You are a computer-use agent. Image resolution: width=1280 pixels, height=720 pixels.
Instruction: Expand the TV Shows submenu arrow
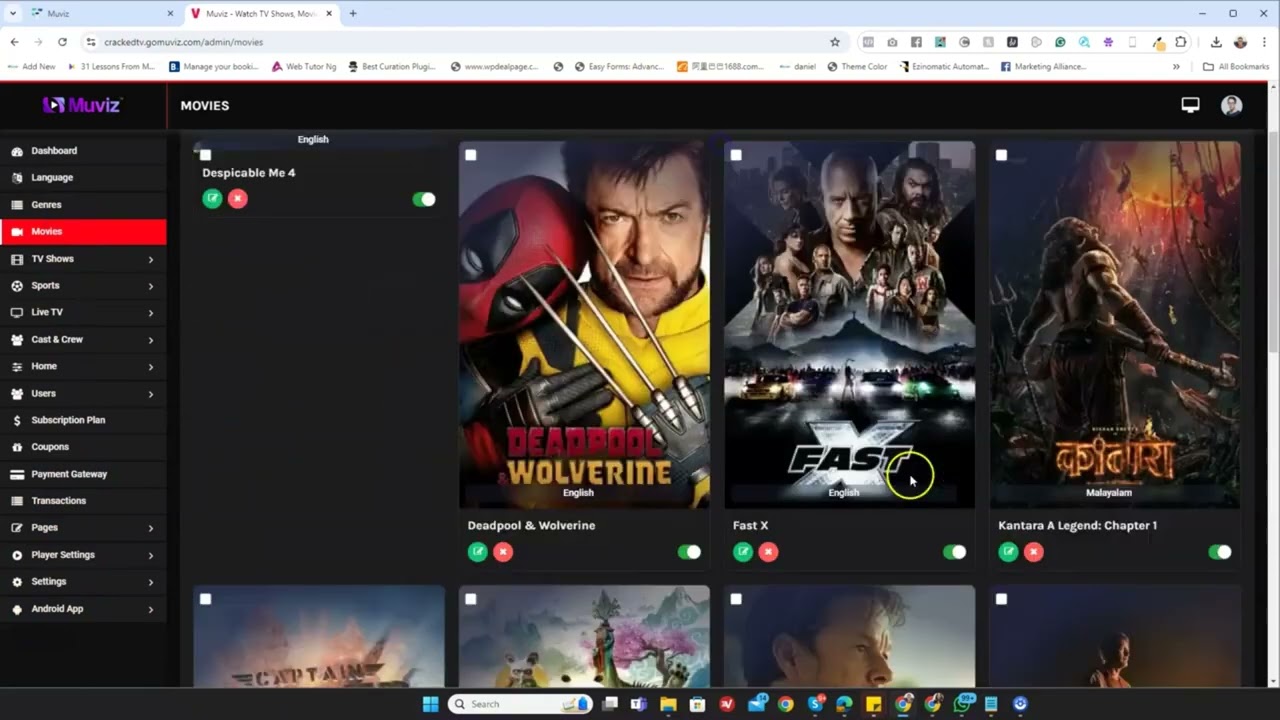pyautogui.click(x=151, y=259)
